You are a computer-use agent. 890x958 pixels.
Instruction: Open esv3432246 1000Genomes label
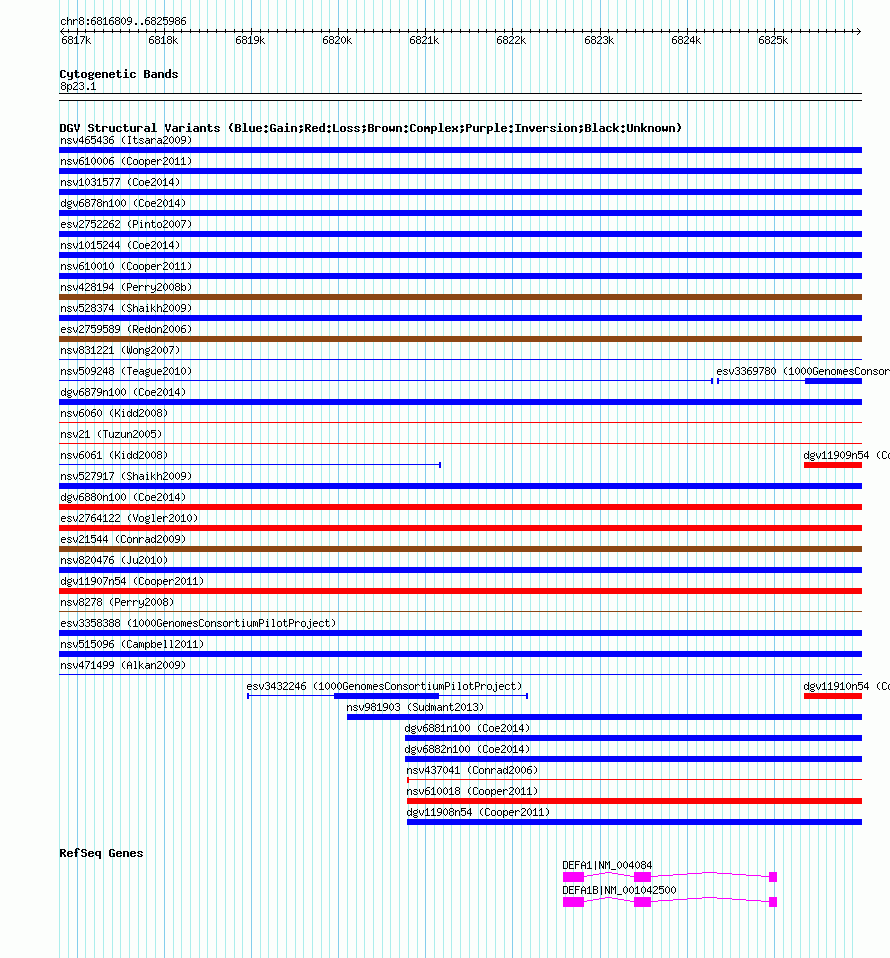[x=384, y=686]
